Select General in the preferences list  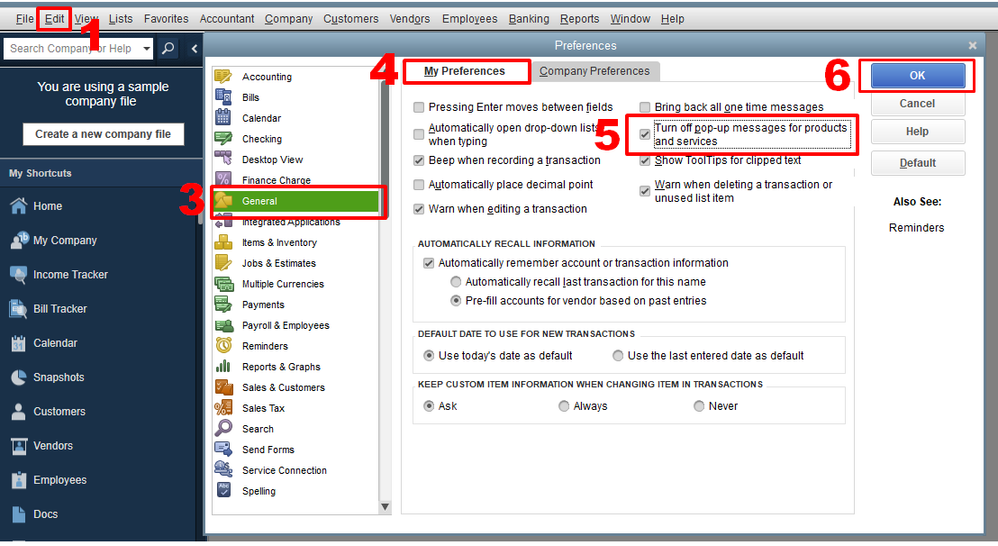point(297,201)
